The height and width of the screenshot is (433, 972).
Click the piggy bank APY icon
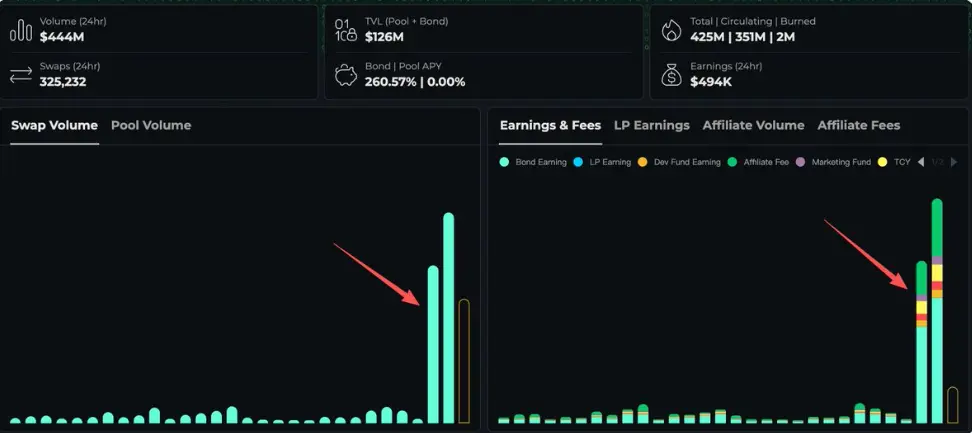[346, 75]
